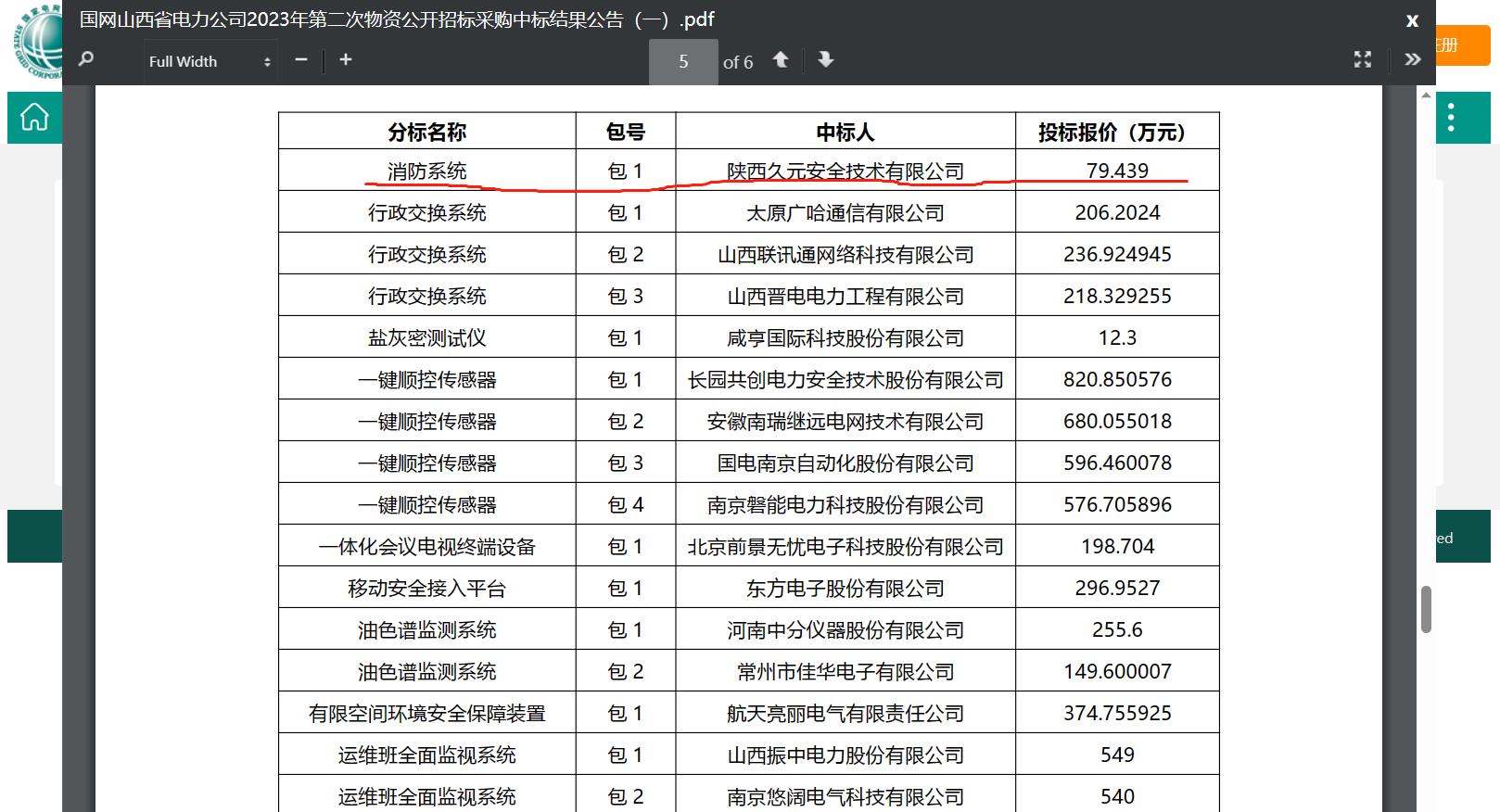The height and width of the screenshot is (812, 1500).
Task: Select the cell 航天亮丽电气有限责任公司
Action: point(845,714)
